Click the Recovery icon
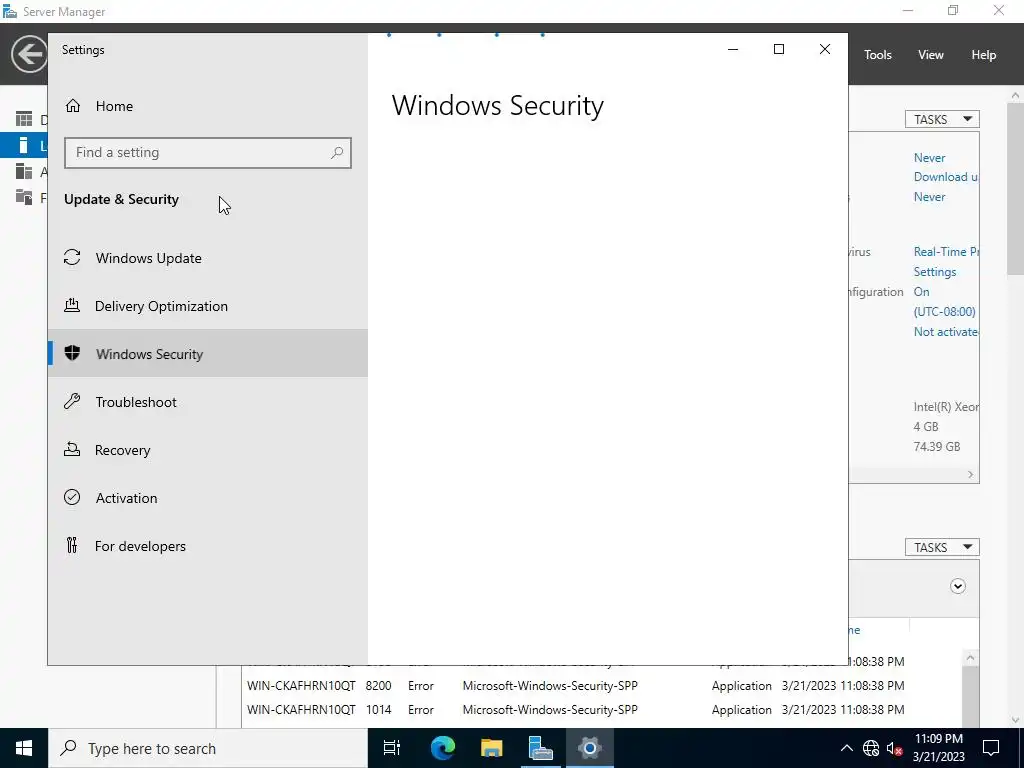The image size is (1024, 768). pyautogui.click(x=72, y=449)
